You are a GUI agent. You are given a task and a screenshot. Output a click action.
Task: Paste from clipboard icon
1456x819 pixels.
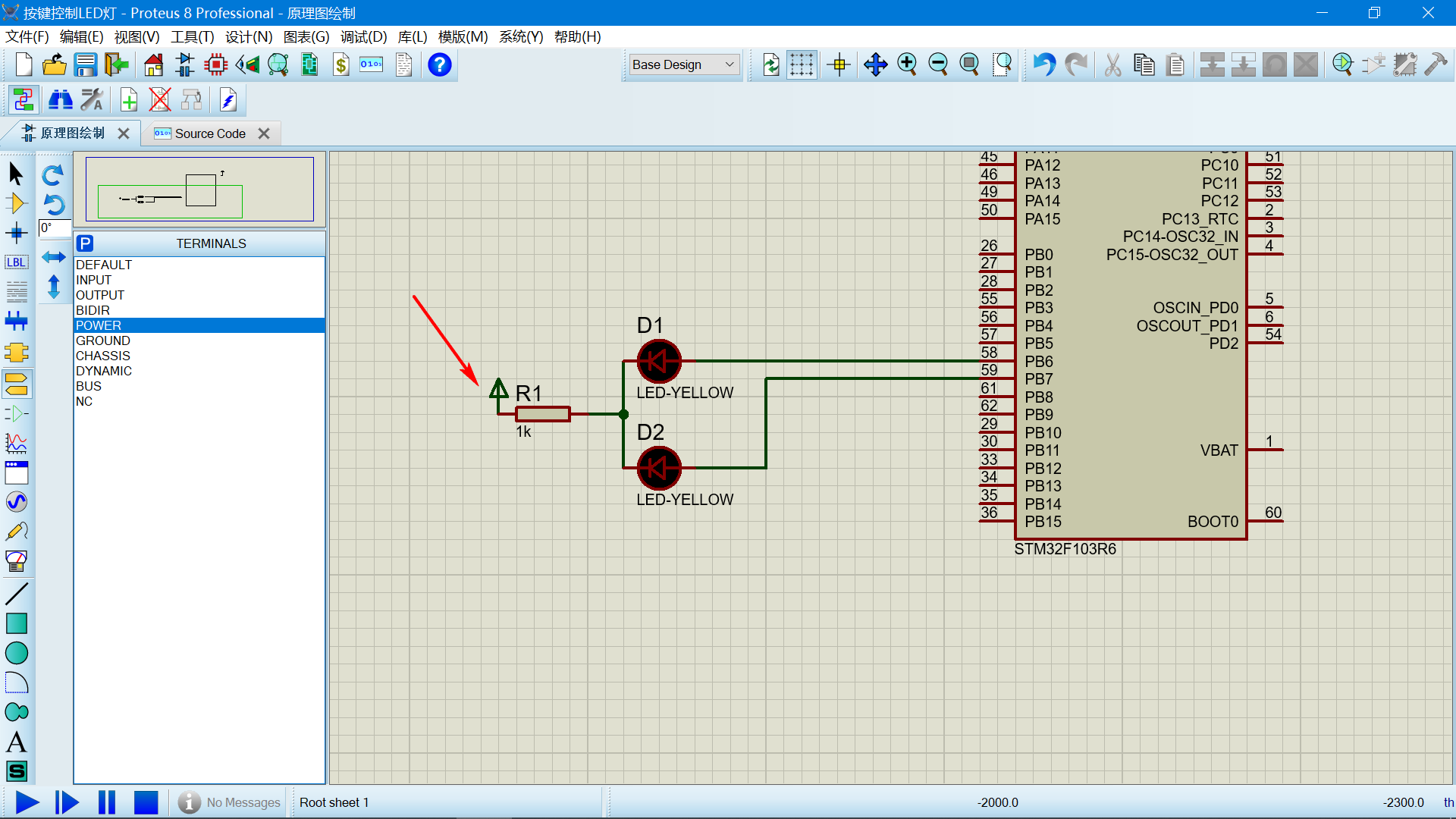click(1175, 65)
